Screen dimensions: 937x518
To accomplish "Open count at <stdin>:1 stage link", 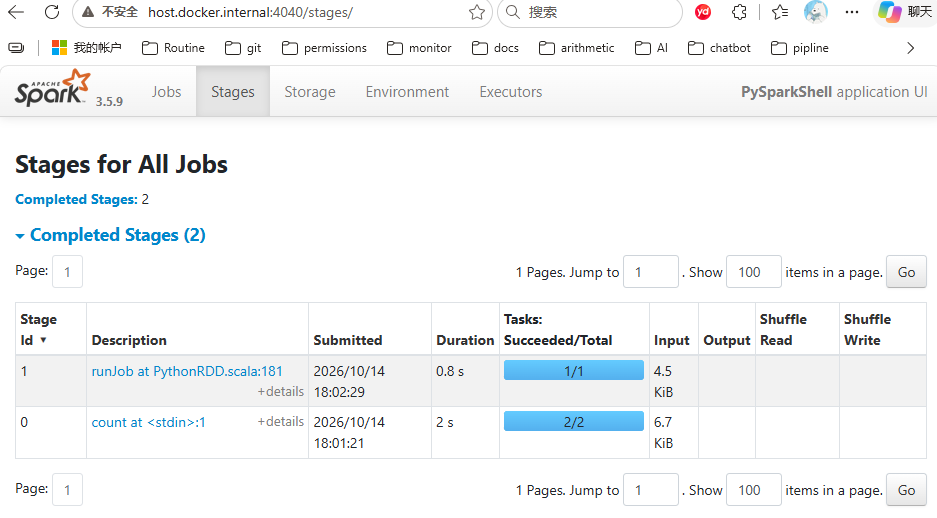I will pos(148,422).
